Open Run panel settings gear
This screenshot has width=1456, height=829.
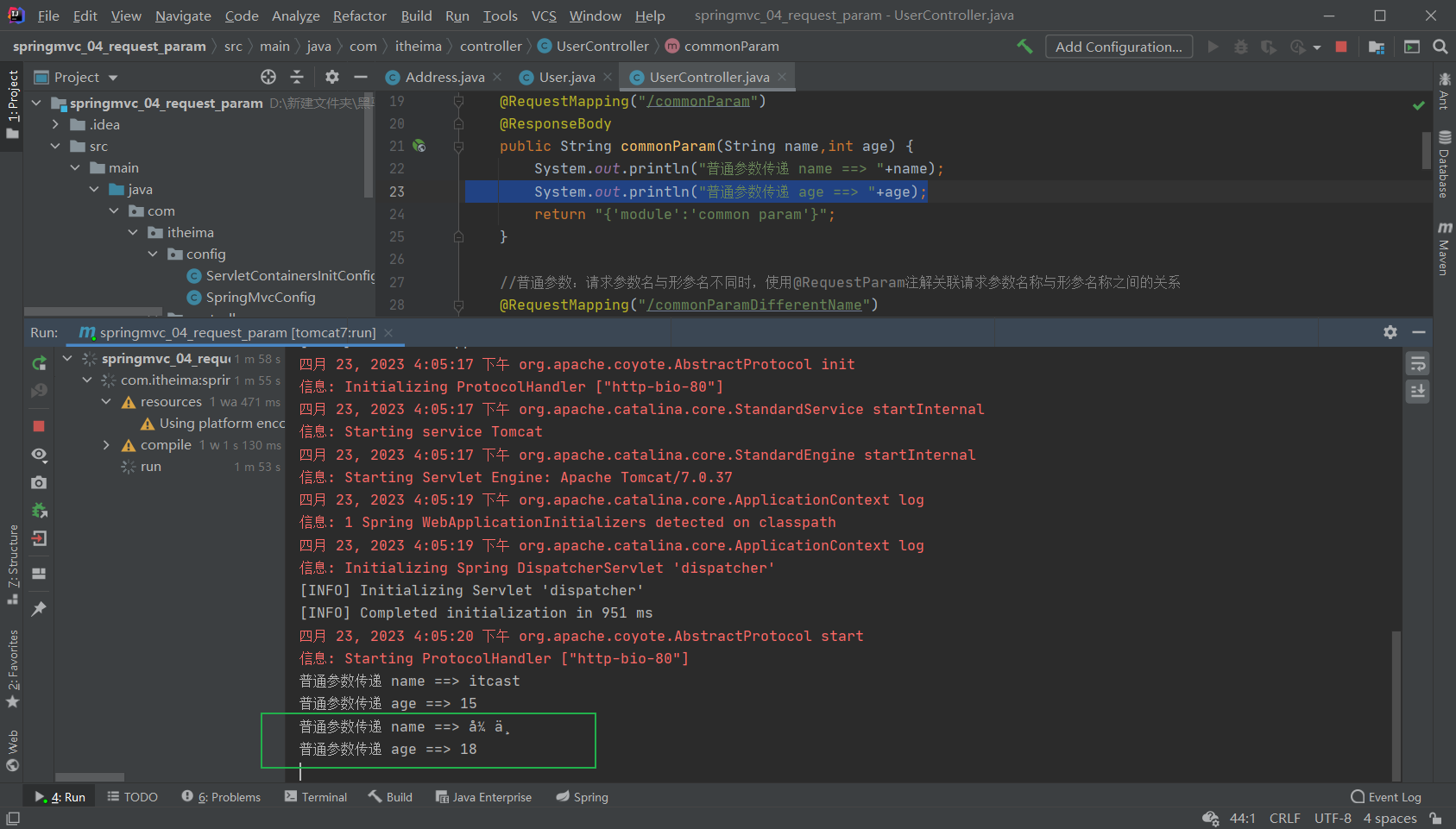coord(1390,332)
